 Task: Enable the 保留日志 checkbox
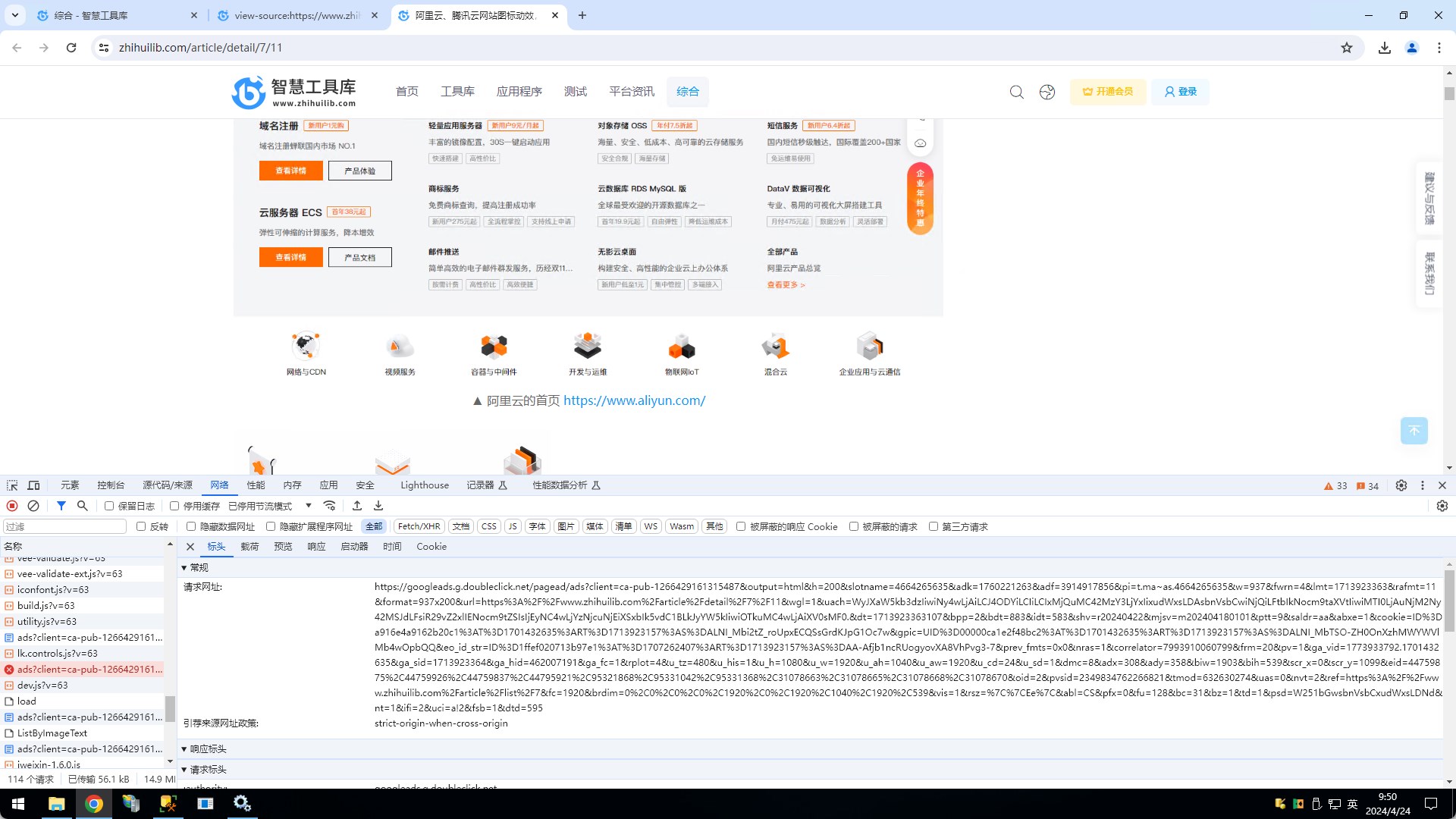(109, 506)
